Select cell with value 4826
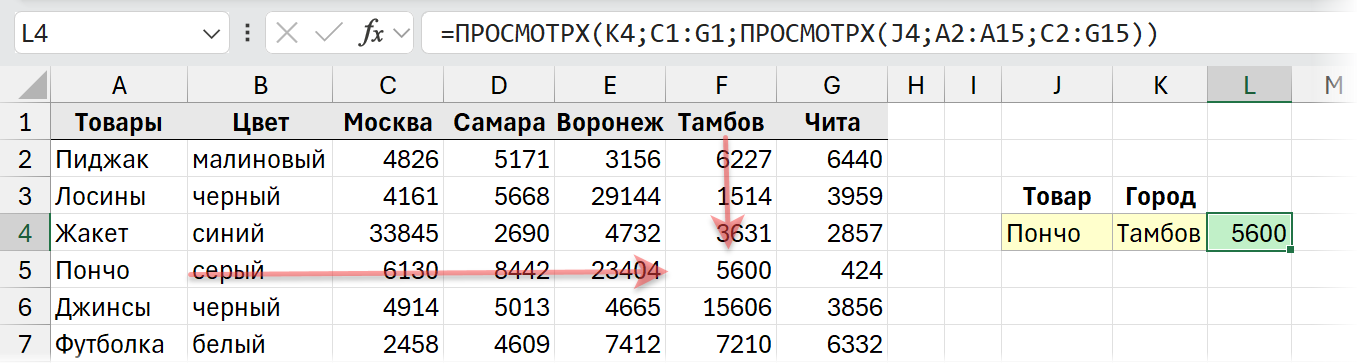The height and width of the screenshot is (364, 1358). [387, 159]
